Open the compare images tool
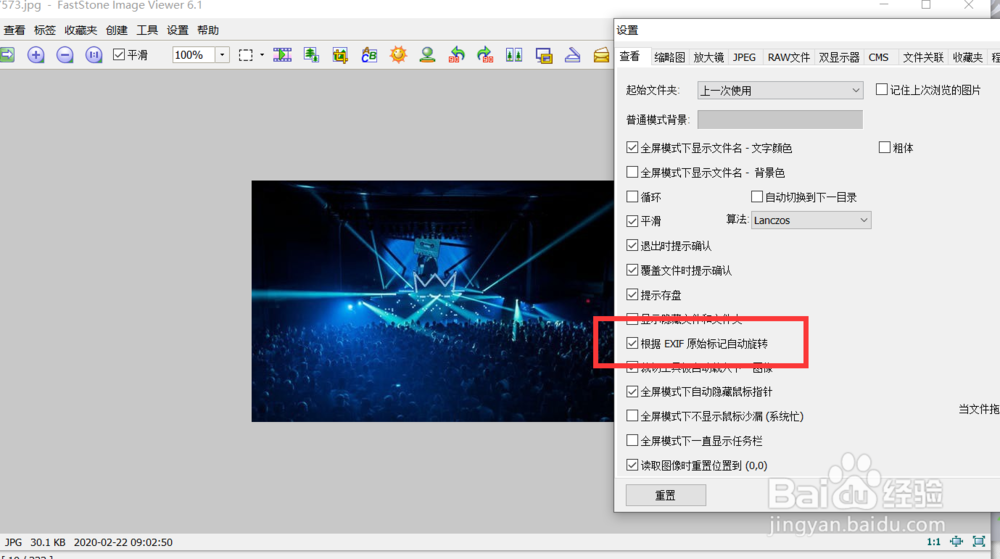Viewport: 1000px width, 559px height. (x=514, y=55)
